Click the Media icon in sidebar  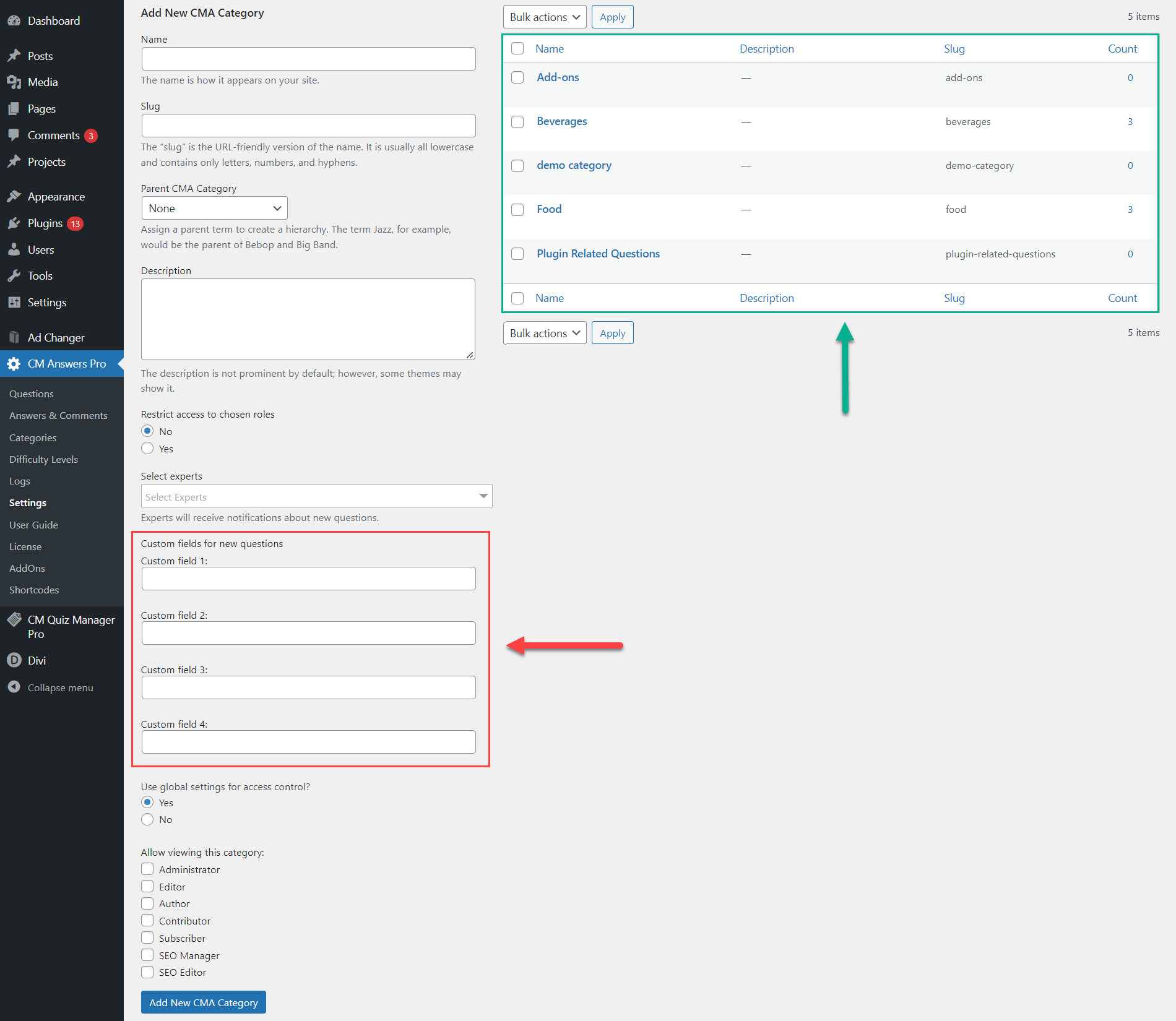click(x=14, y=82)
